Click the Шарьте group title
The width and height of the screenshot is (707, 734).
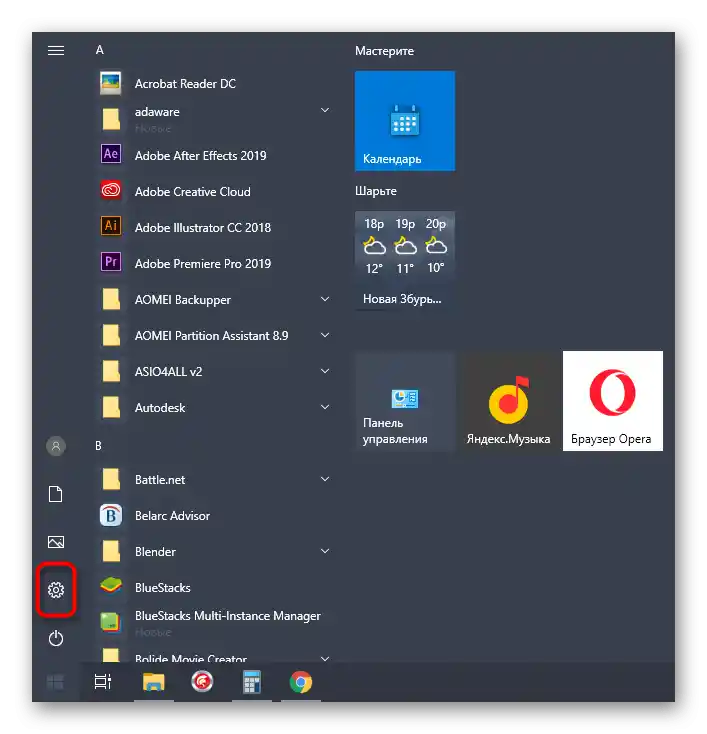tap(376, 191)
